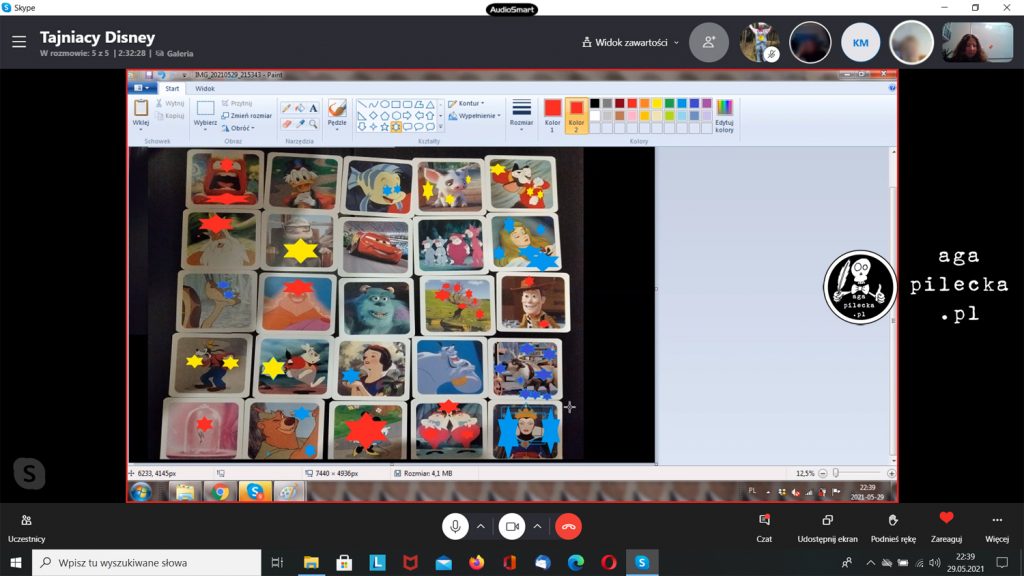
Task: Select the KM participant avatar
Action: 860,42
